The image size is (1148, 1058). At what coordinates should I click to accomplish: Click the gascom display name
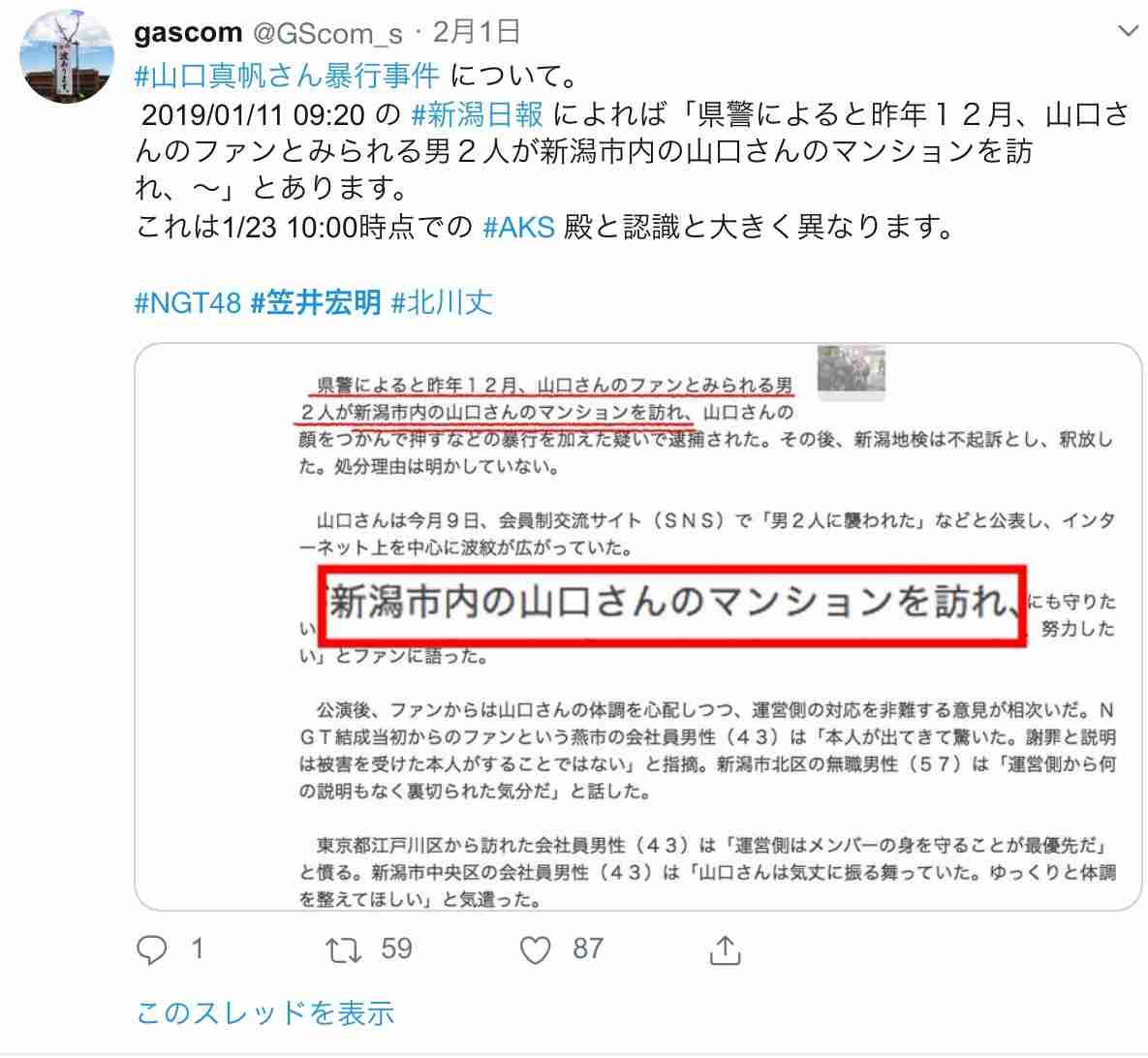pos(188,32)
